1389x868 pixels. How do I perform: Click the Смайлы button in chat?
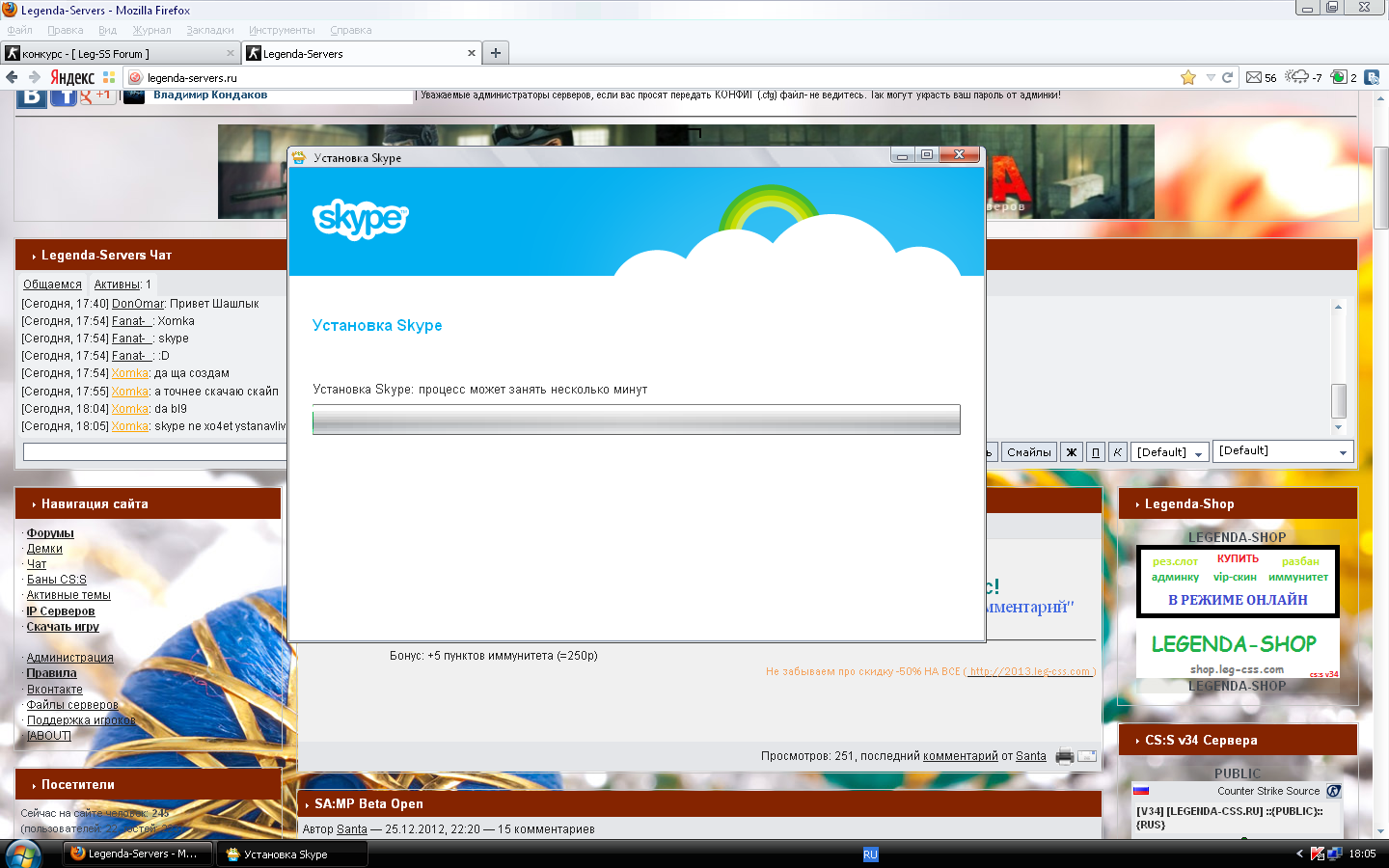coord(1029,452)
